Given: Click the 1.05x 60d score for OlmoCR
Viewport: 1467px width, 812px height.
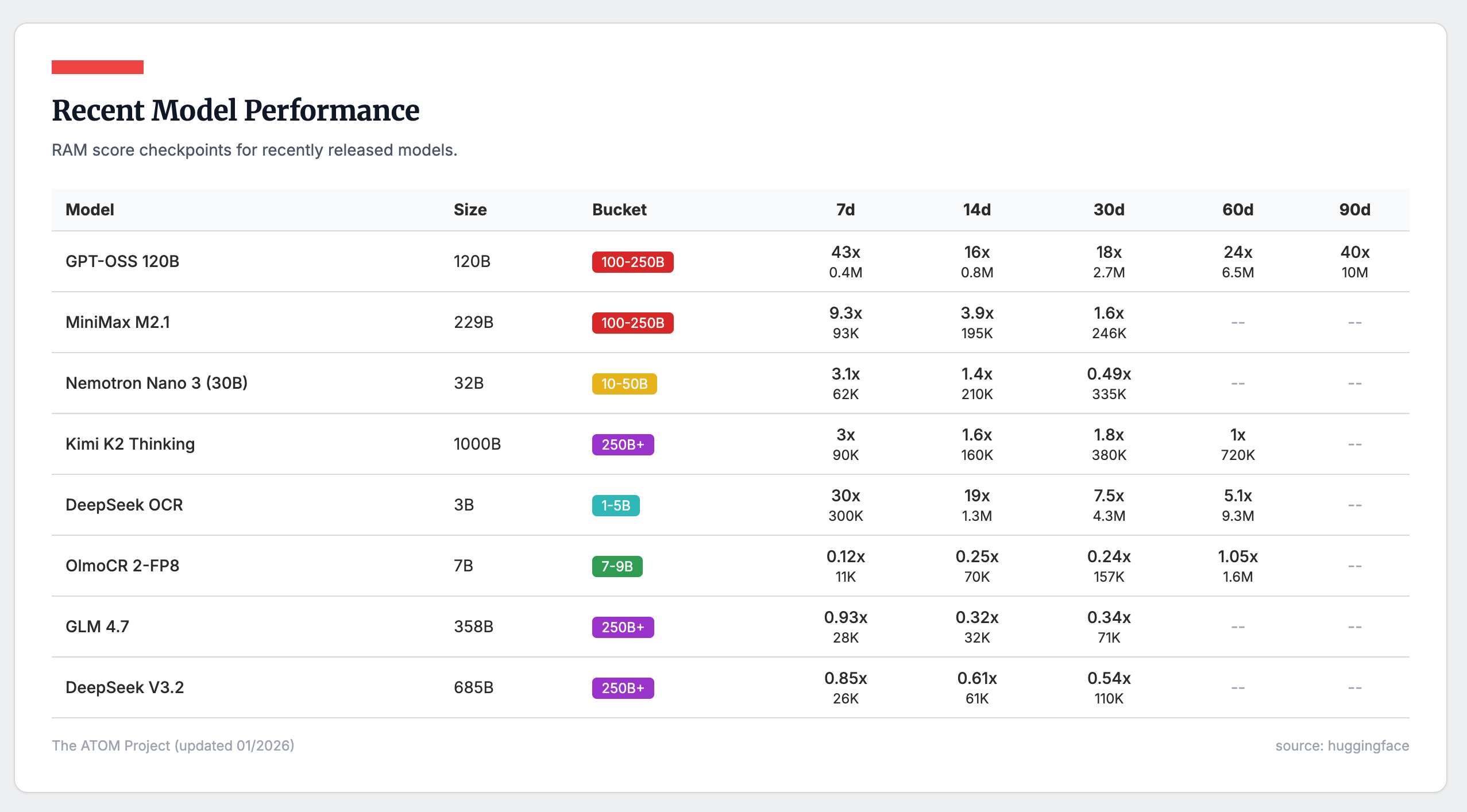Looking at the screenshot, I should 1237,556.
